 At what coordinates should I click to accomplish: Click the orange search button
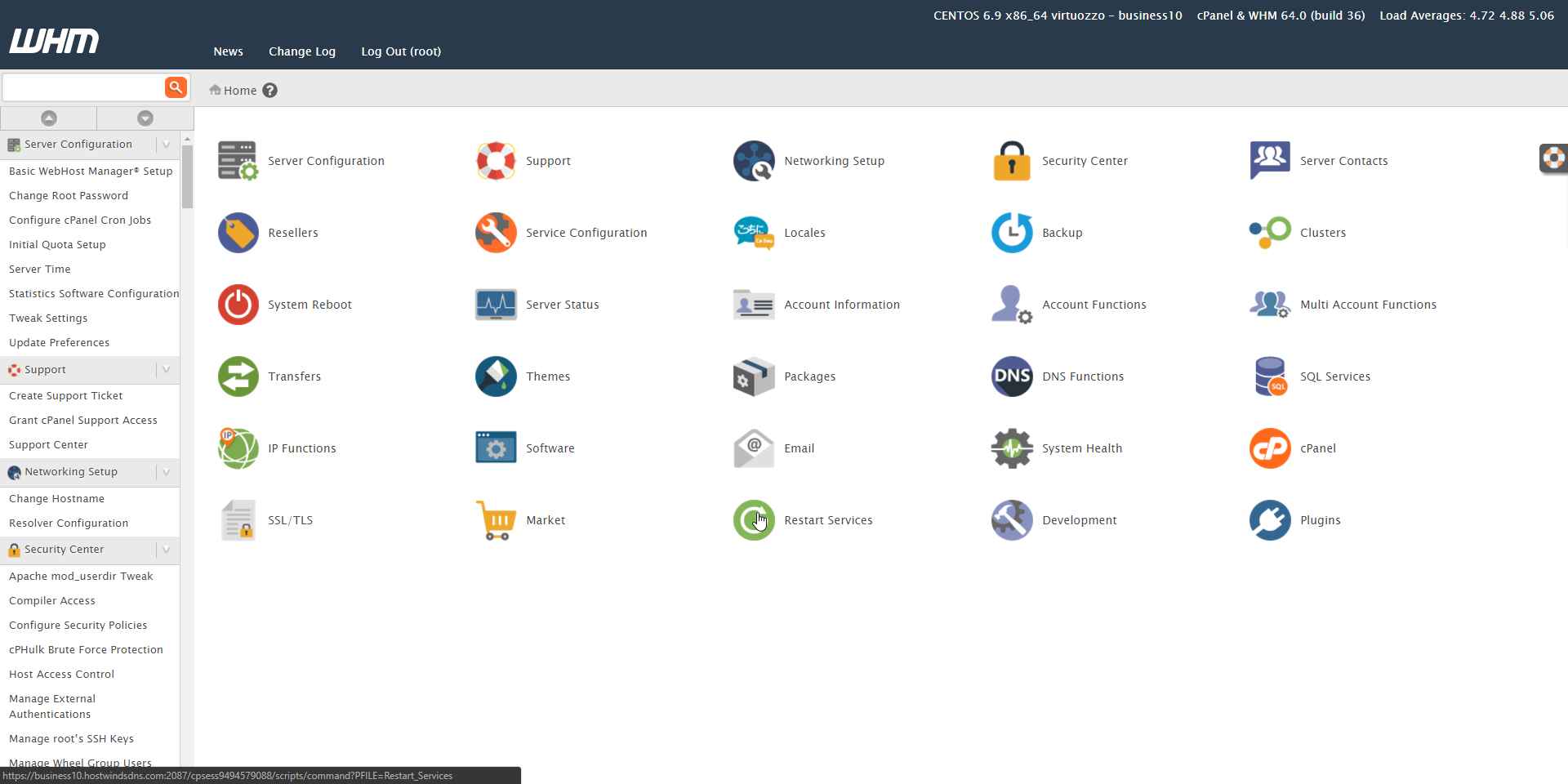176,87
